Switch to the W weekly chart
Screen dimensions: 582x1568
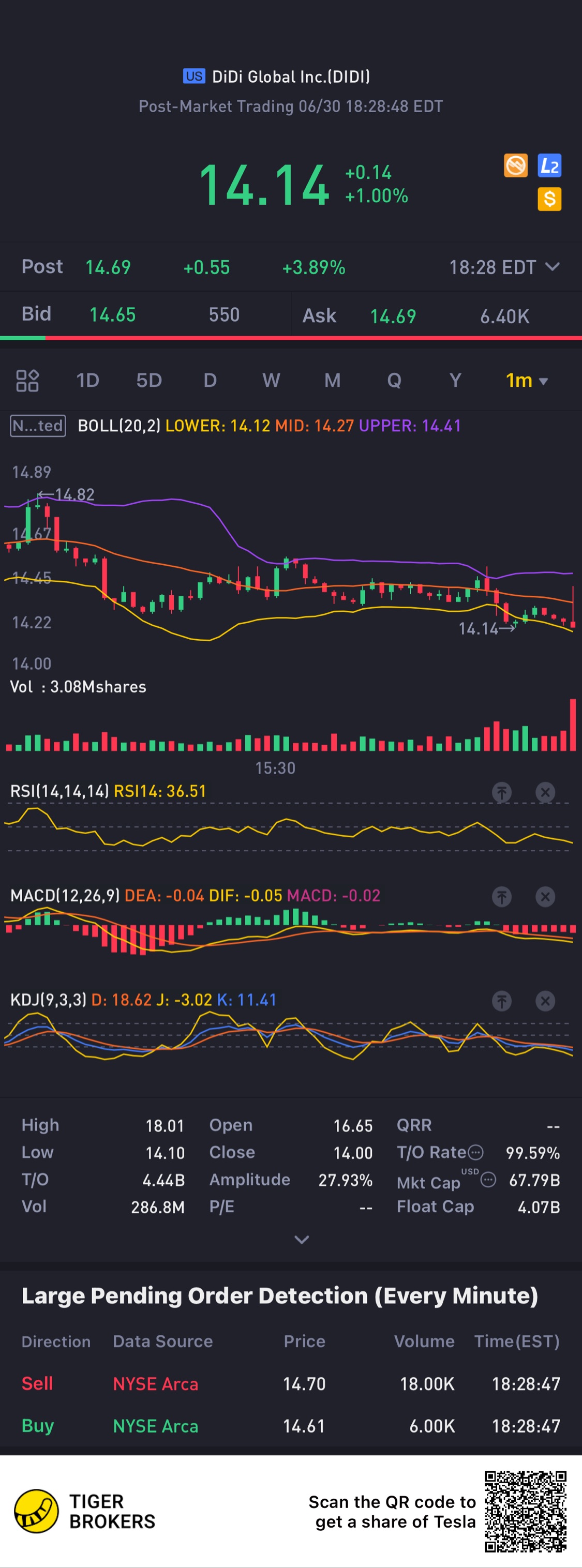tap(272, 381)
